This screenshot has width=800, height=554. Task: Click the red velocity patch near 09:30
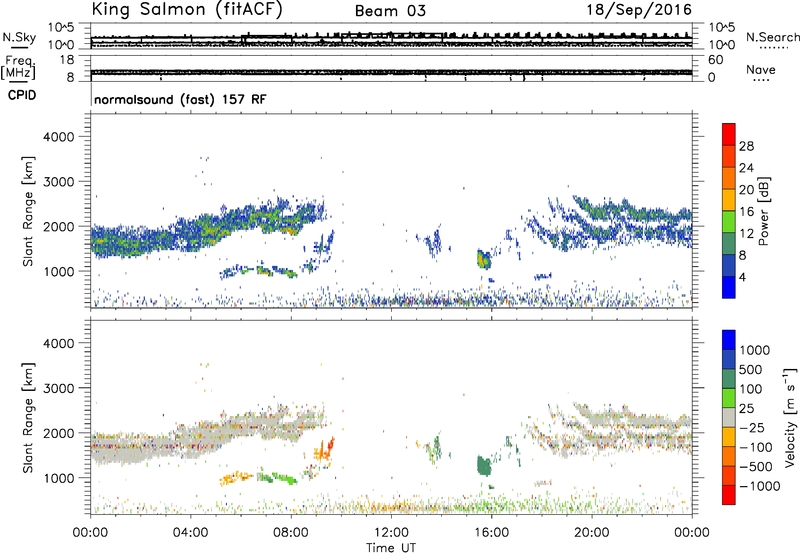tap(331, 446)
